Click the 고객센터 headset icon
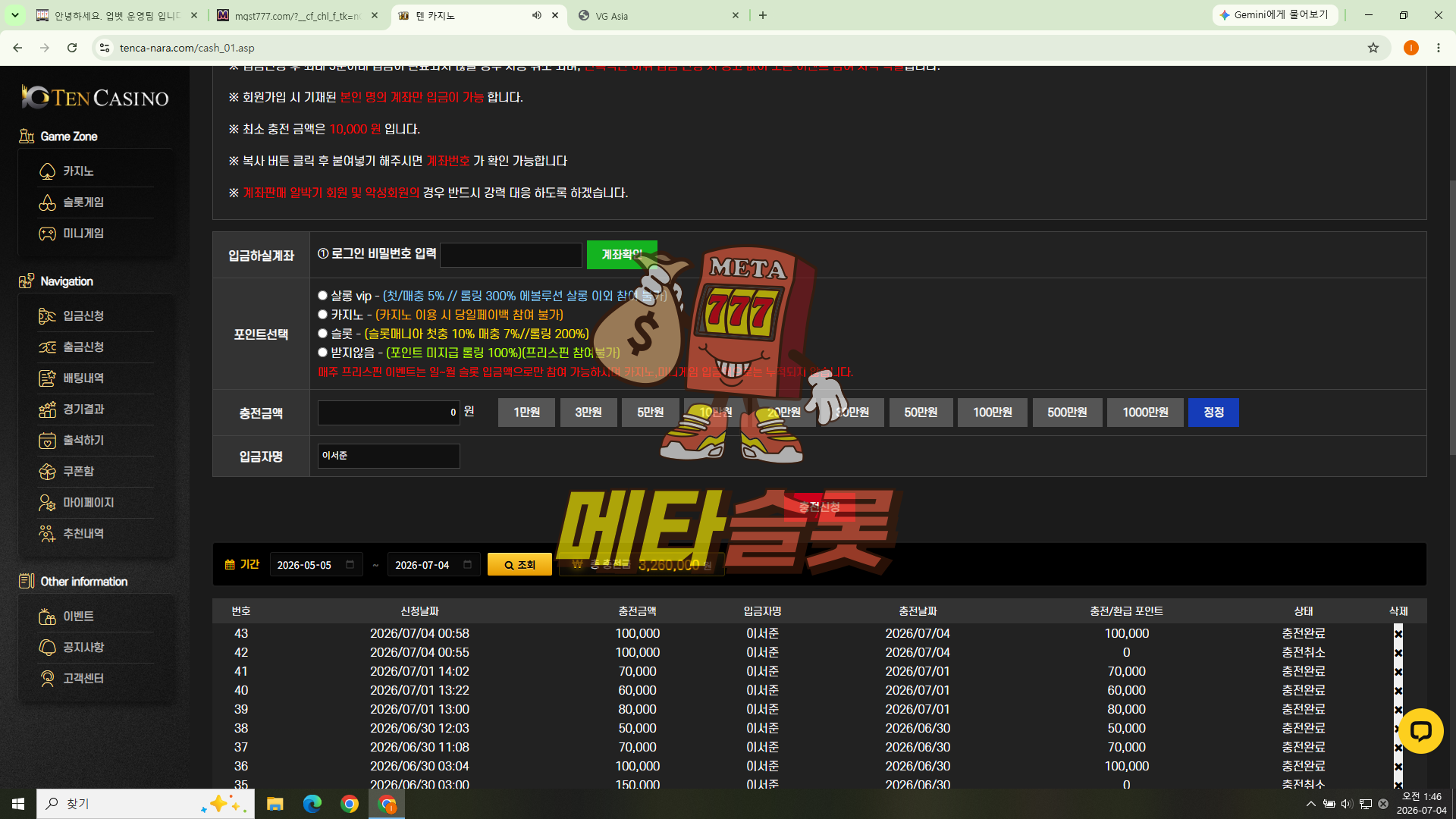 (47, 679)
